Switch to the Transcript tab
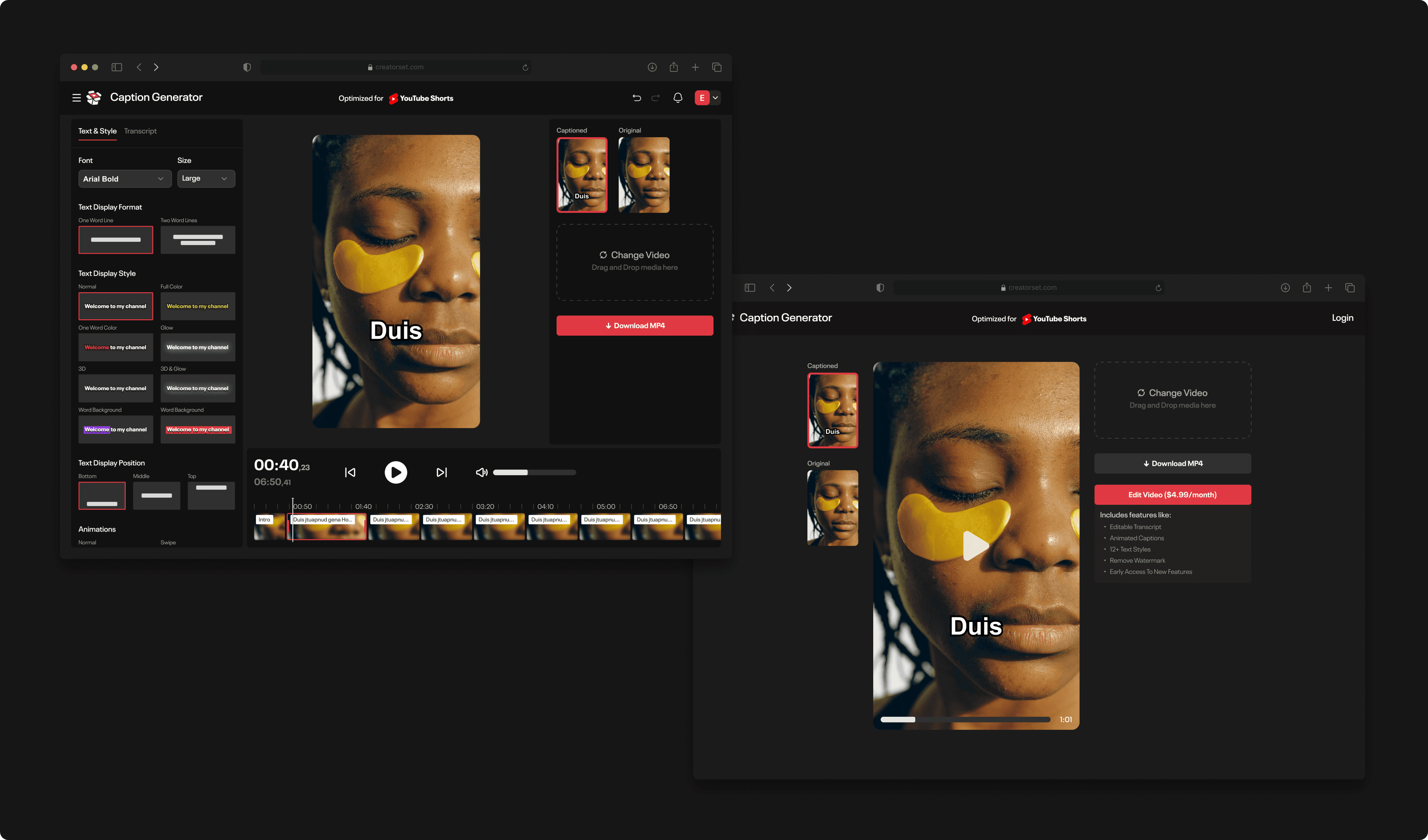Image resolution: width=1428 pixels, height=840 pixels. (x=140, y=131)
